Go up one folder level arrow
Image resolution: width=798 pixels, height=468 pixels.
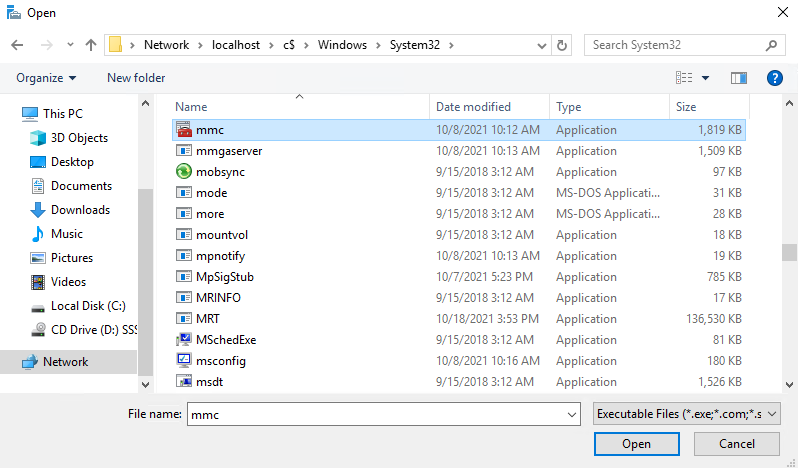pyautogui.click(x=91, y=45)
